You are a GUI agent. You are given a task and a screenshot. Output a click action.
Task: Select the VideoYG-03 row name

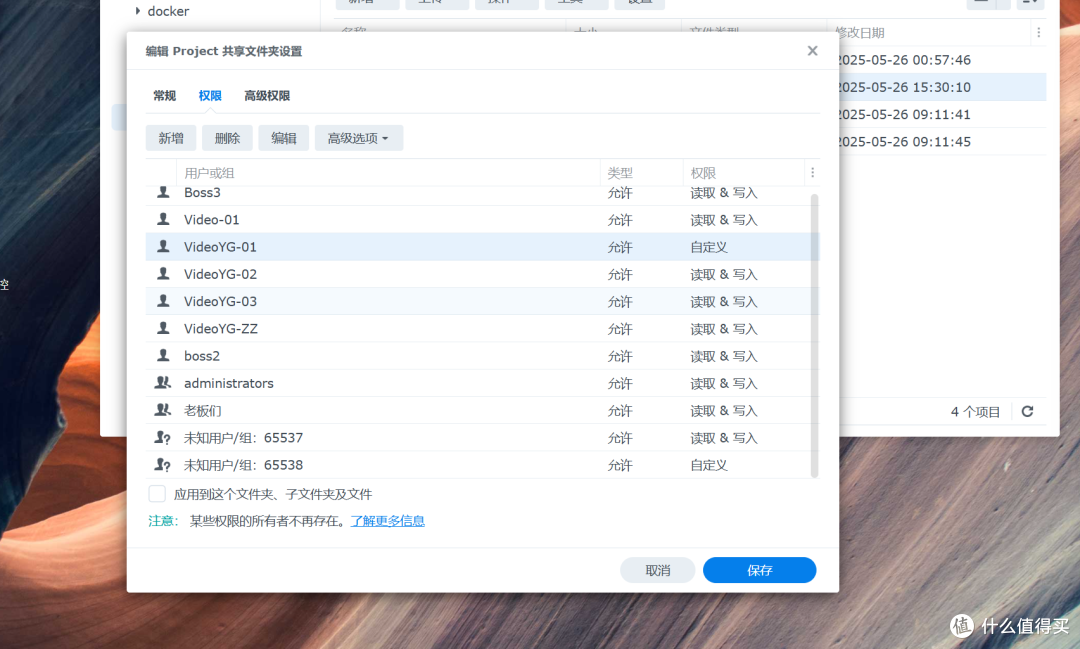pyautogui.click(x=220, y=301)
